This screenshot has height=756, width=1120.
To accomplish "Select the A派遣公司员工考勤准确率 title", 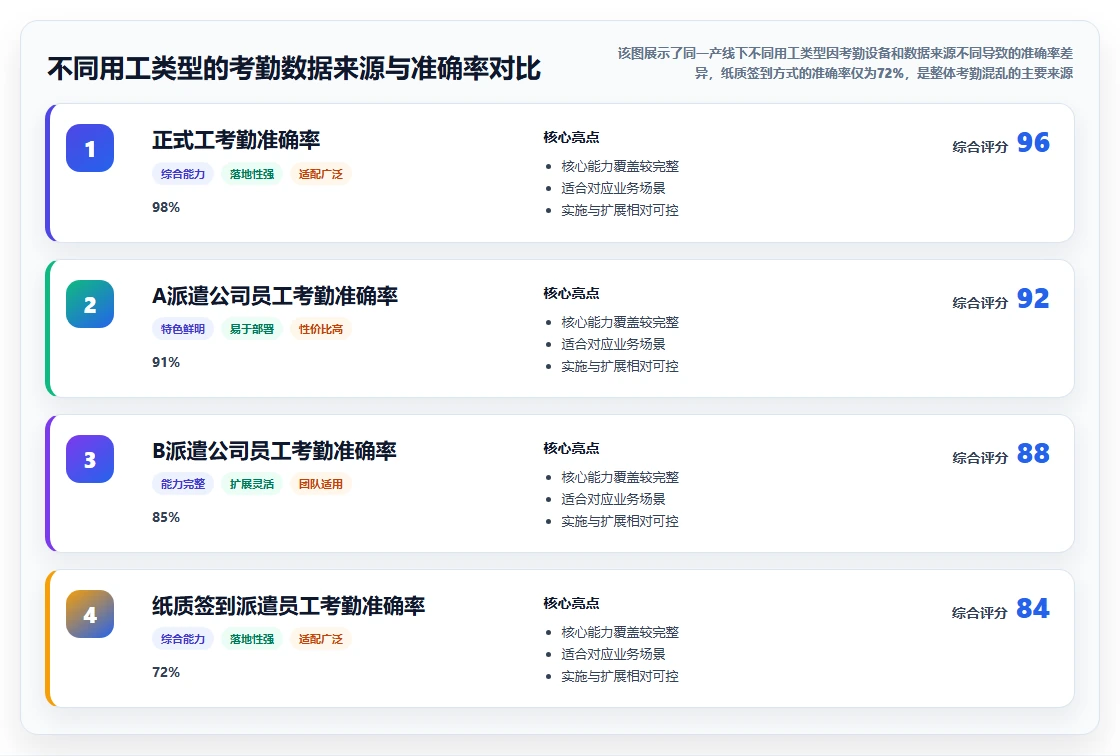I will click(x=275, y=296).
